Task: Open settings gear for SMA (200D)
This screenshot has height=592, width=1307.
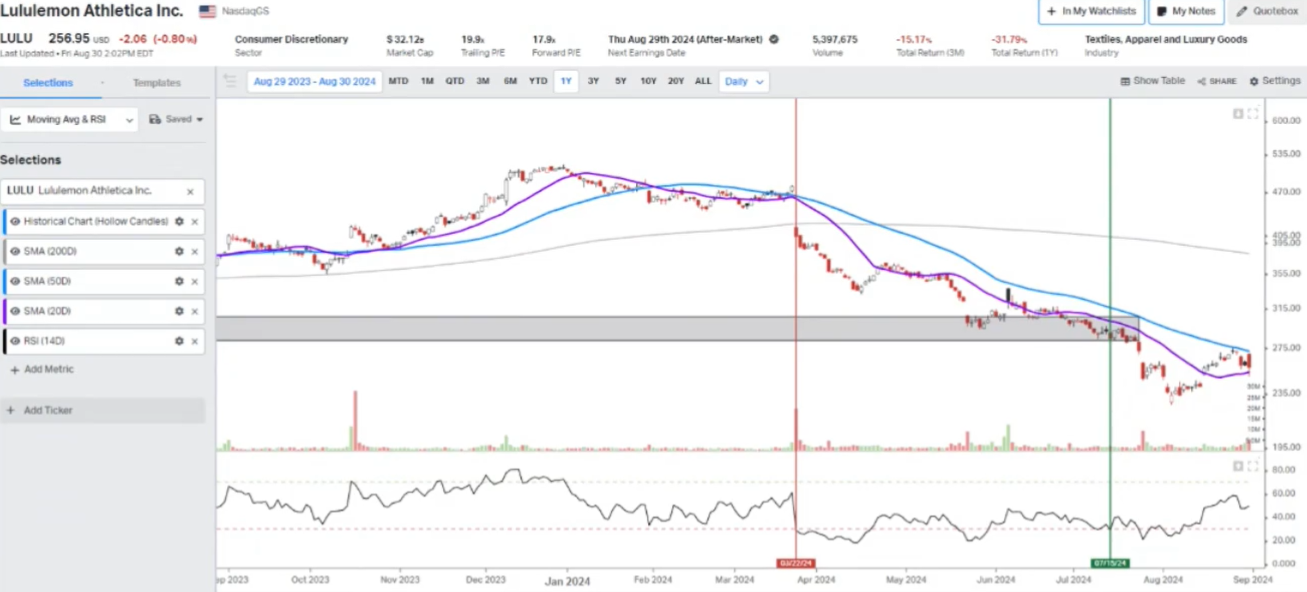Action: point(179,252)
